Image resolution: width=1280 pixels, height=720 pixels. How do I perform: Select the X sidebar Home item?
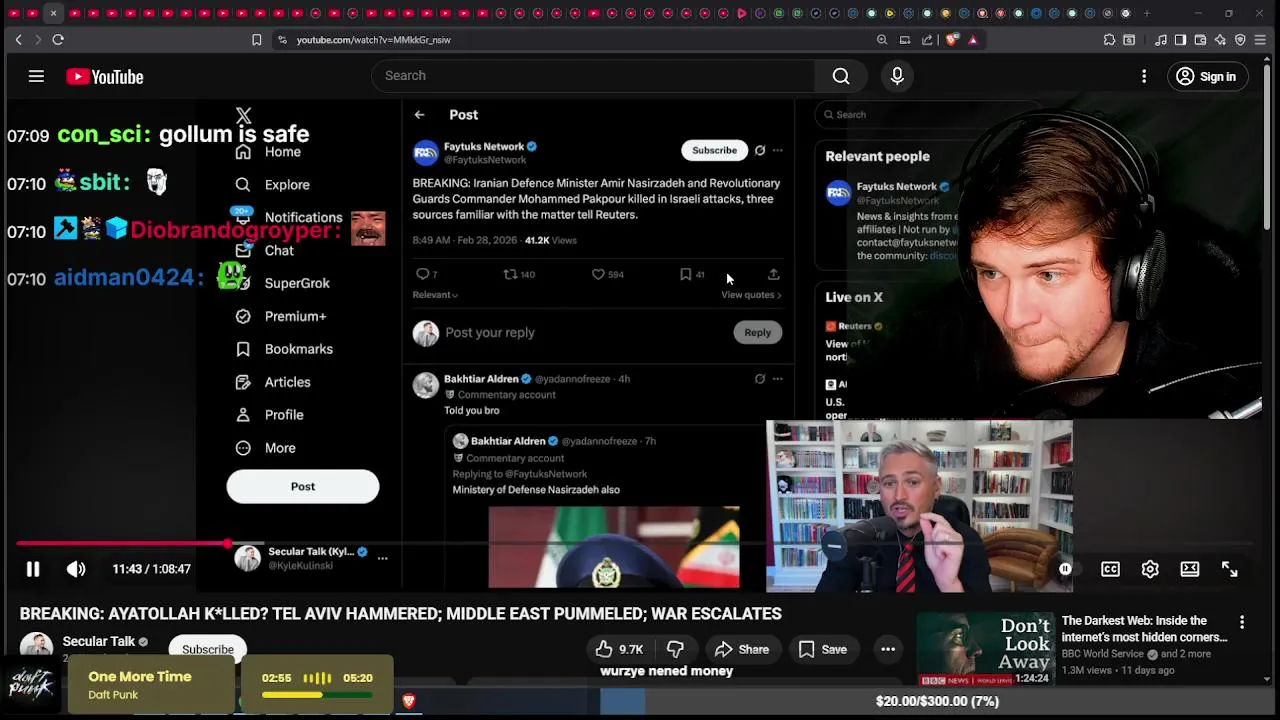click(268, 152)
